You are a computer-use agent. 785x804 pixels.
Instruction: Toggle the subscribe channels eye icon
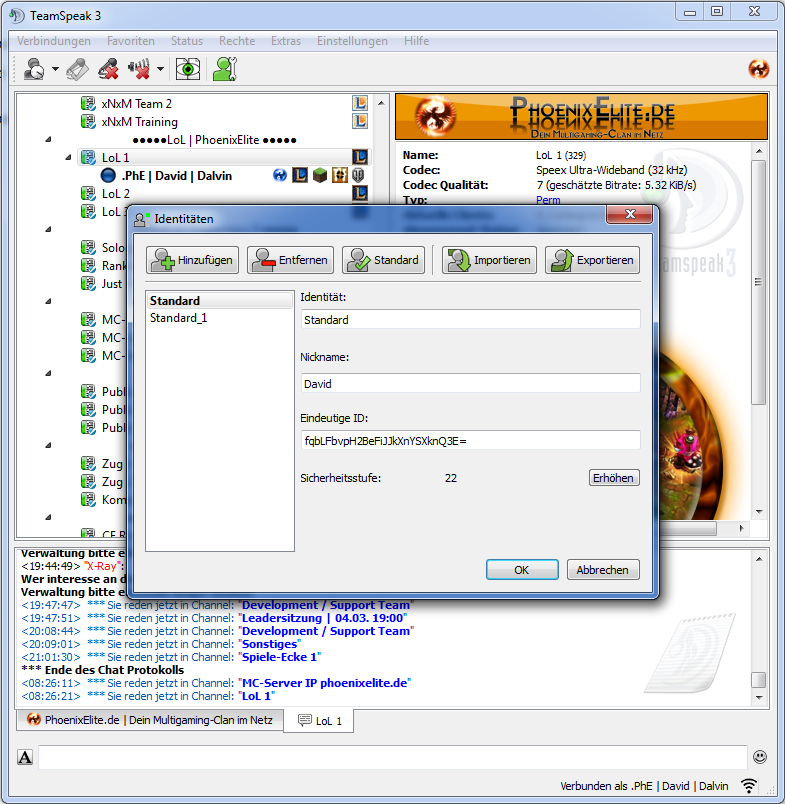click(x=188, y=69)
